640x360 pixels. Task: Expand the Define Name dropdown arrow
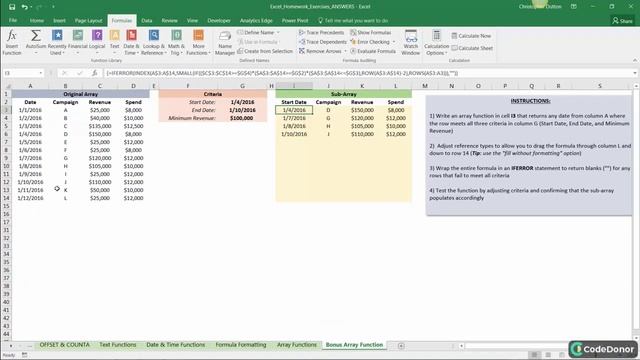pyautogui.click(x=278, y=32)
